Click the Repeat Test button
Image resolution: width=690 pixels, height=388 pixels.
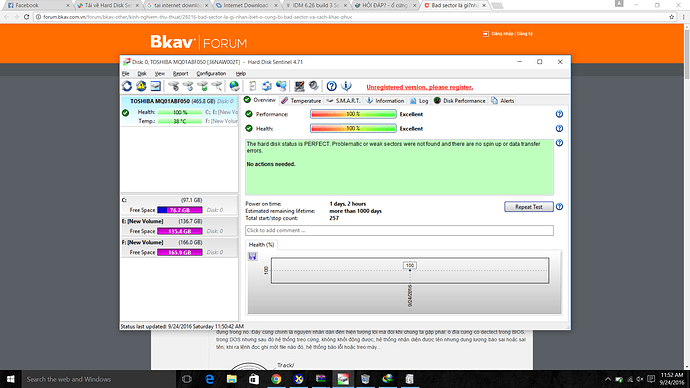pyautogui.click(x=529, y=207)
